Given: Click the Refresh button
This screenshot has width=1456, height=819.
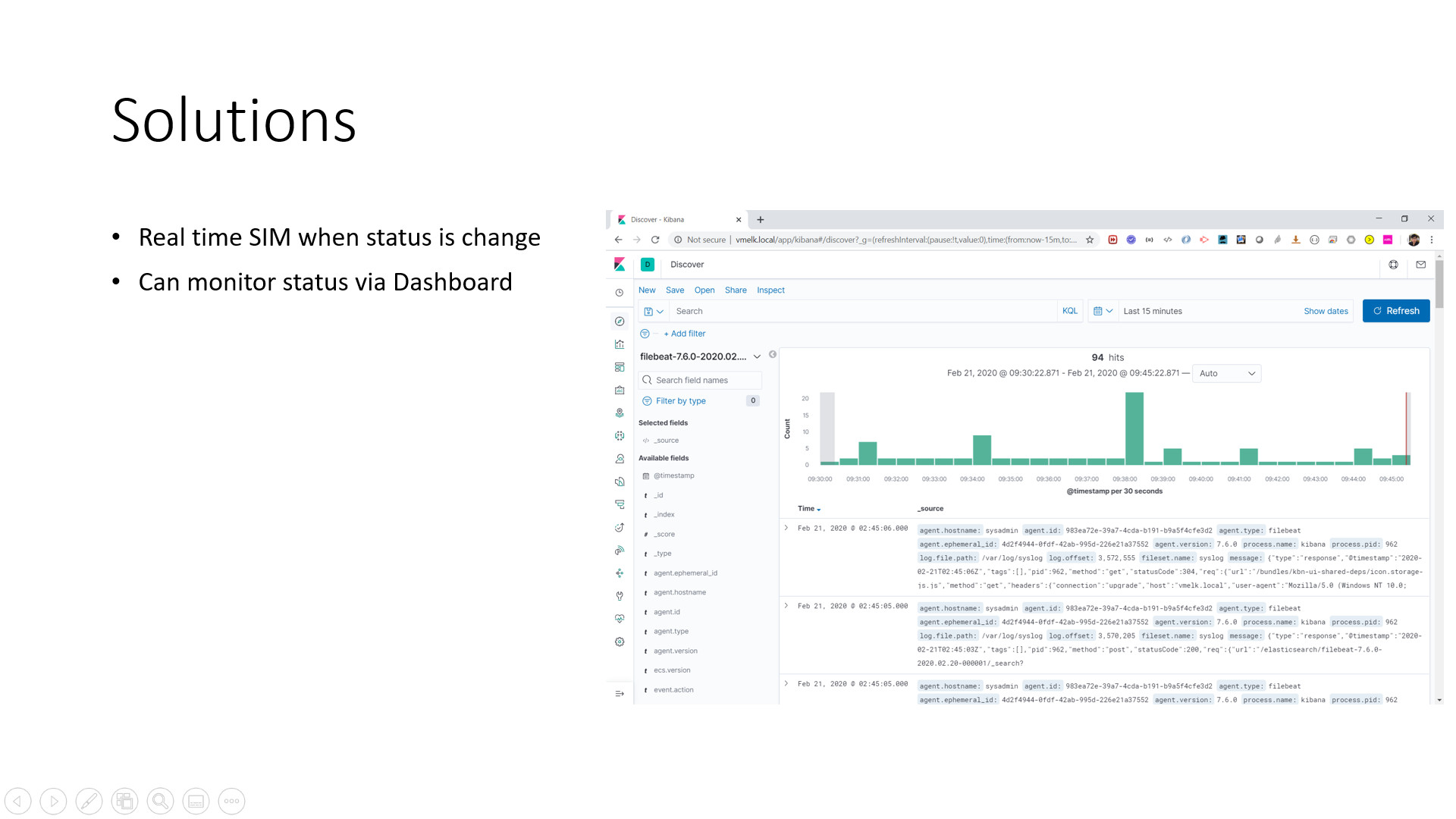Looking at the screenshot, I should [1395, 311].
